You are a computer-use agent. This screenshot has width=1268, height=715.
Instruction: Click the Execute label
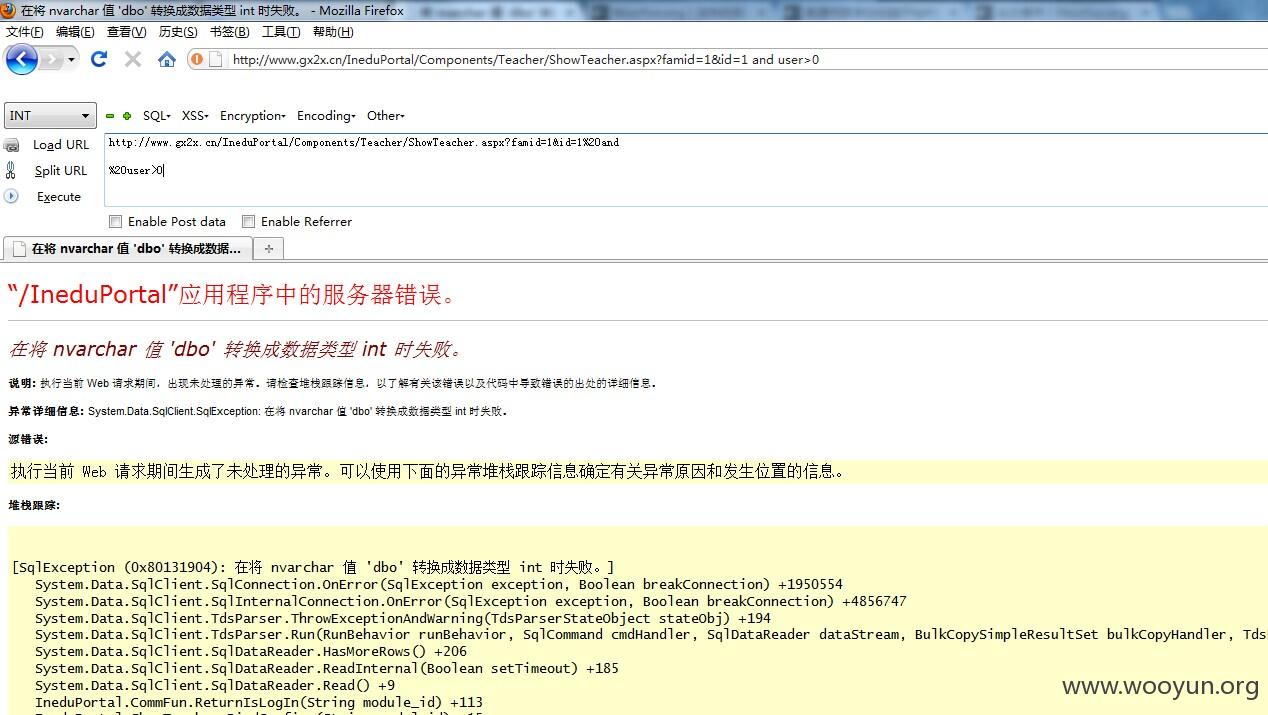(59, 197)
